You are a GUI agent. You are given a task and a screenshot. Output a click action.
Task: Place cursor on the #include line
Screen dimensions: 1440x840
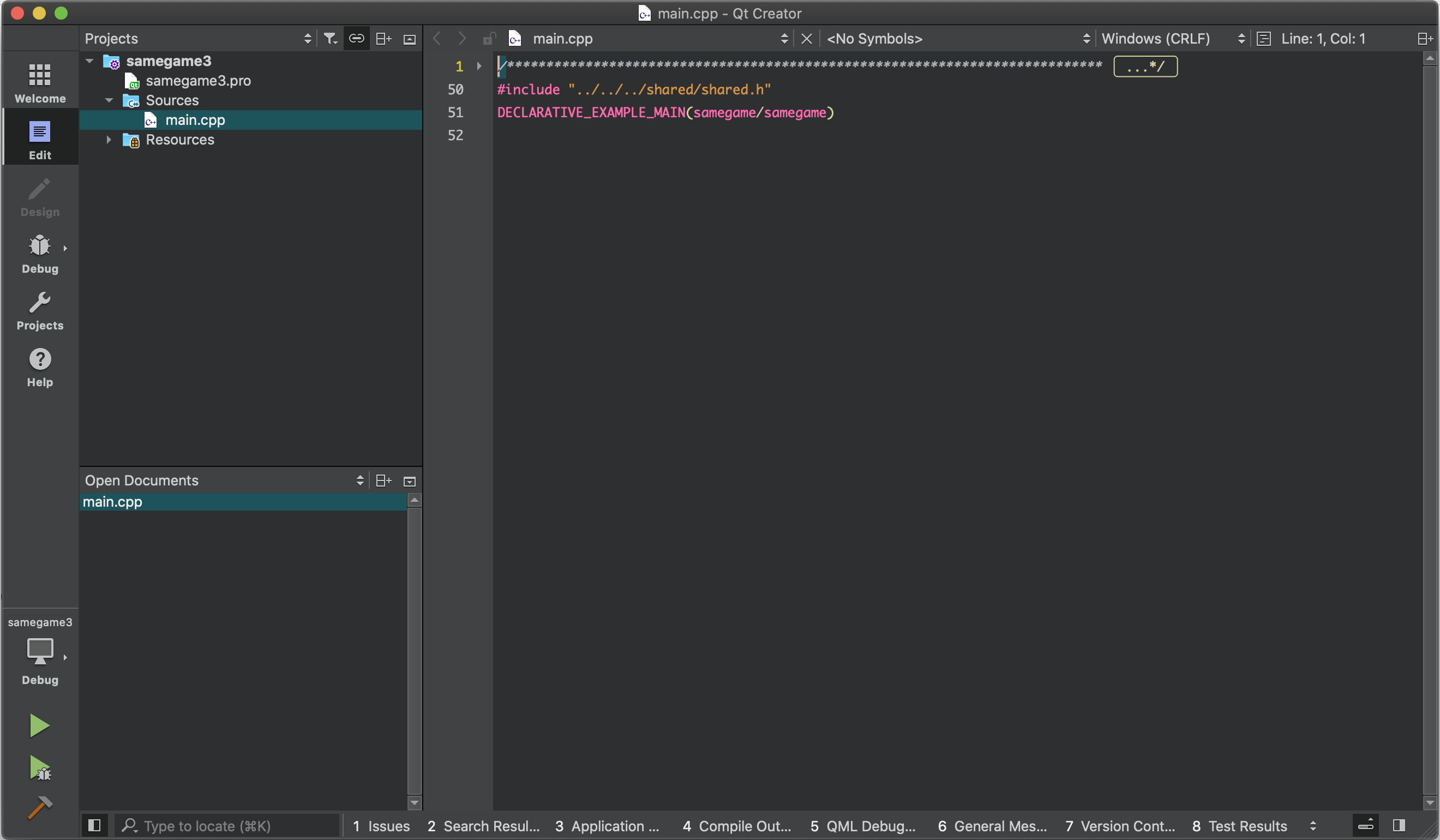pyautogui.click(x=634, y=89)
